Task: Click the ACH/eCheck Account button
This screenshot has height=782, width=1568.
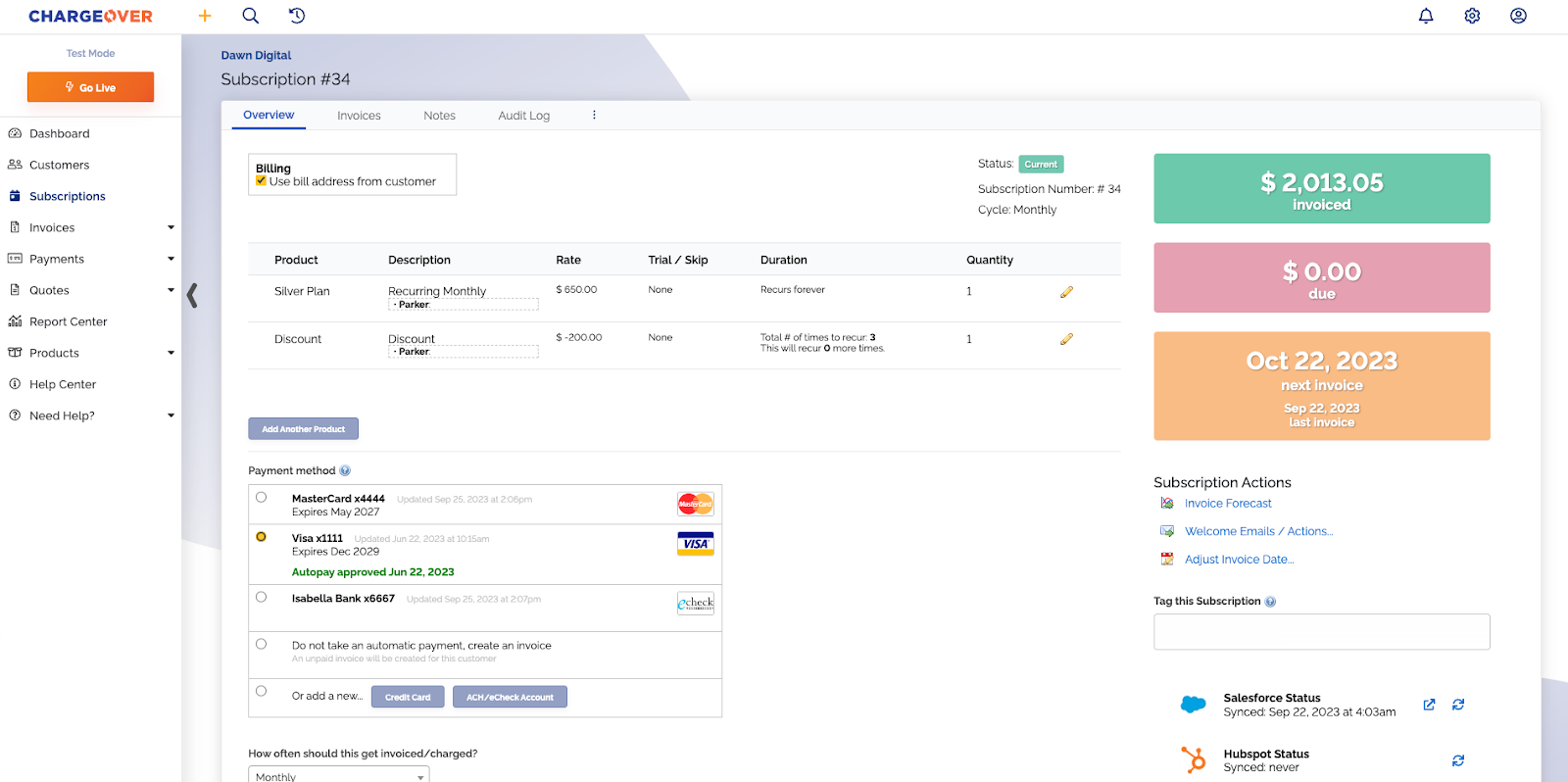Action: (x=510, y=697)
